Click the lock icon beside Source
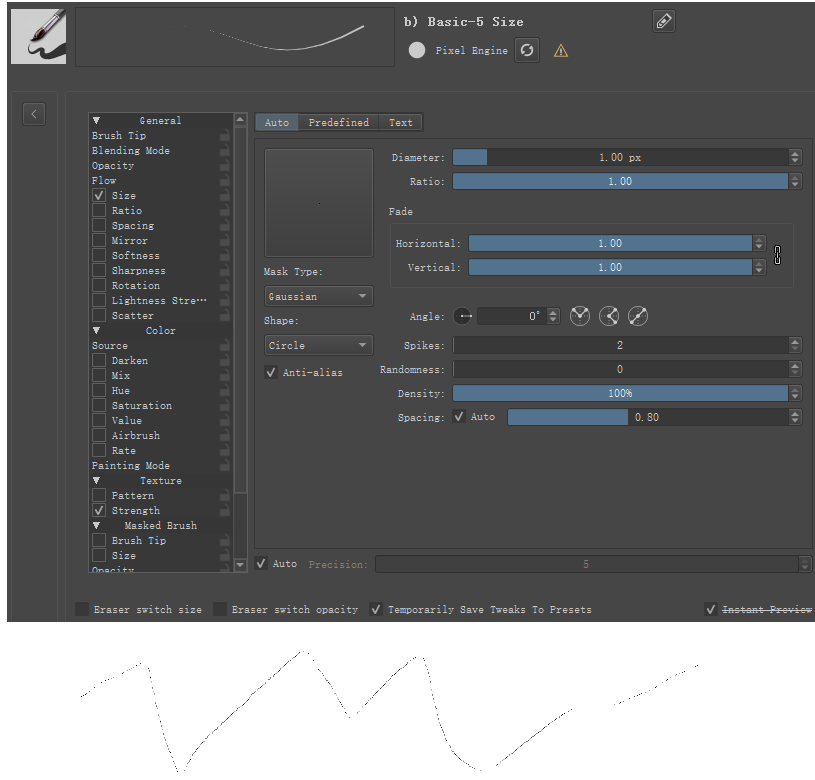 [x=225, y=346]
